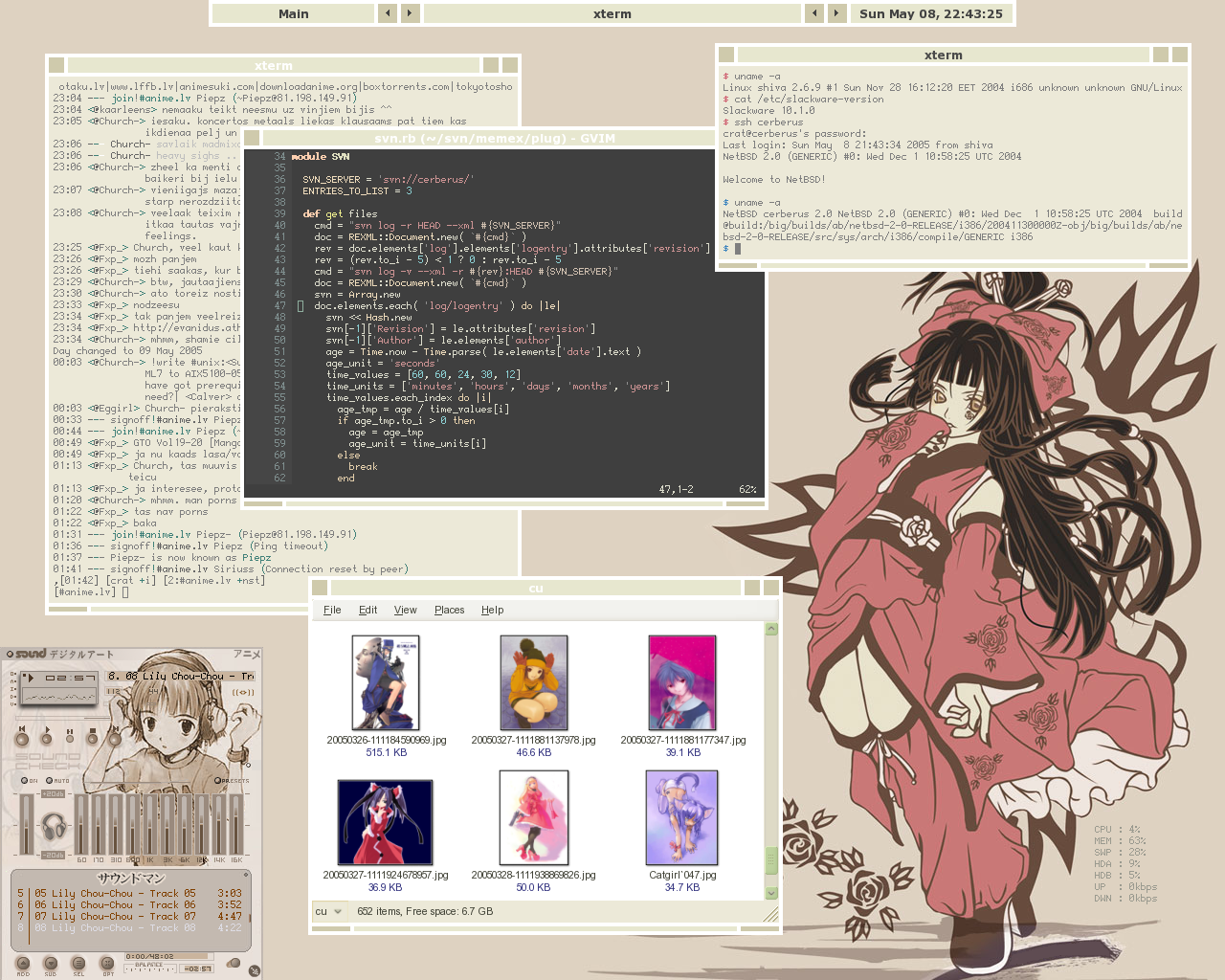The width and height of the screenshot is (1225, 980).
Task: Click the left xterm IRC window title bar
Action: click(x=274, y=65)
